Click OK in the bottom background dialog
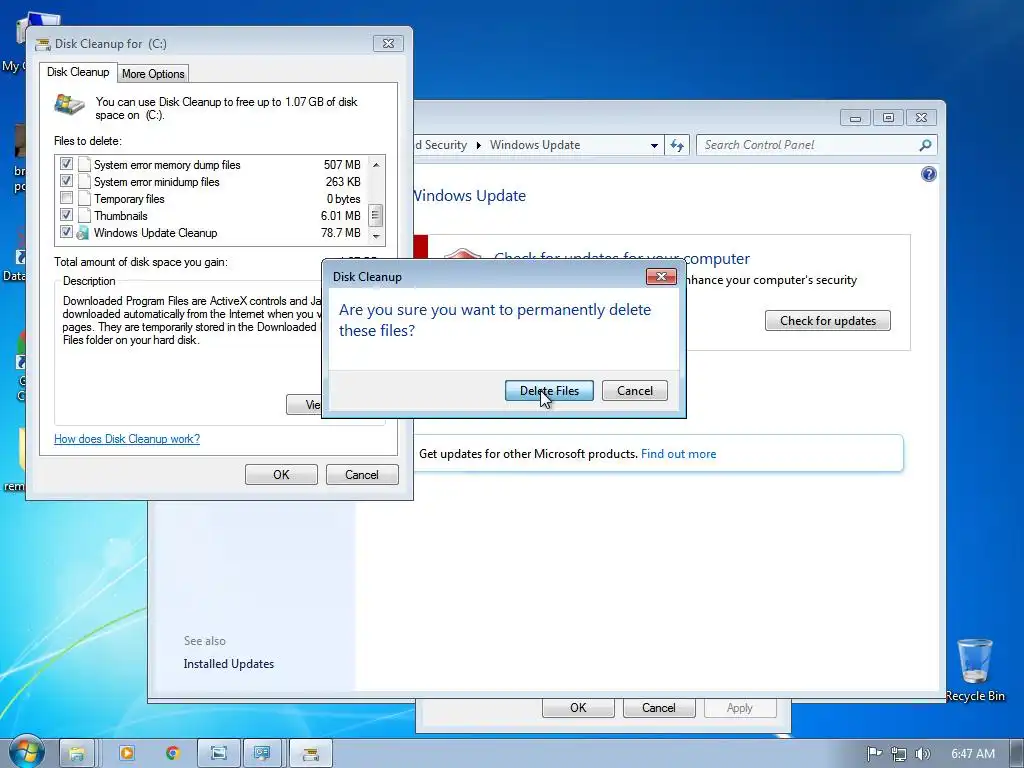The width and height of the screenshot is (1024, 768). 578,708
